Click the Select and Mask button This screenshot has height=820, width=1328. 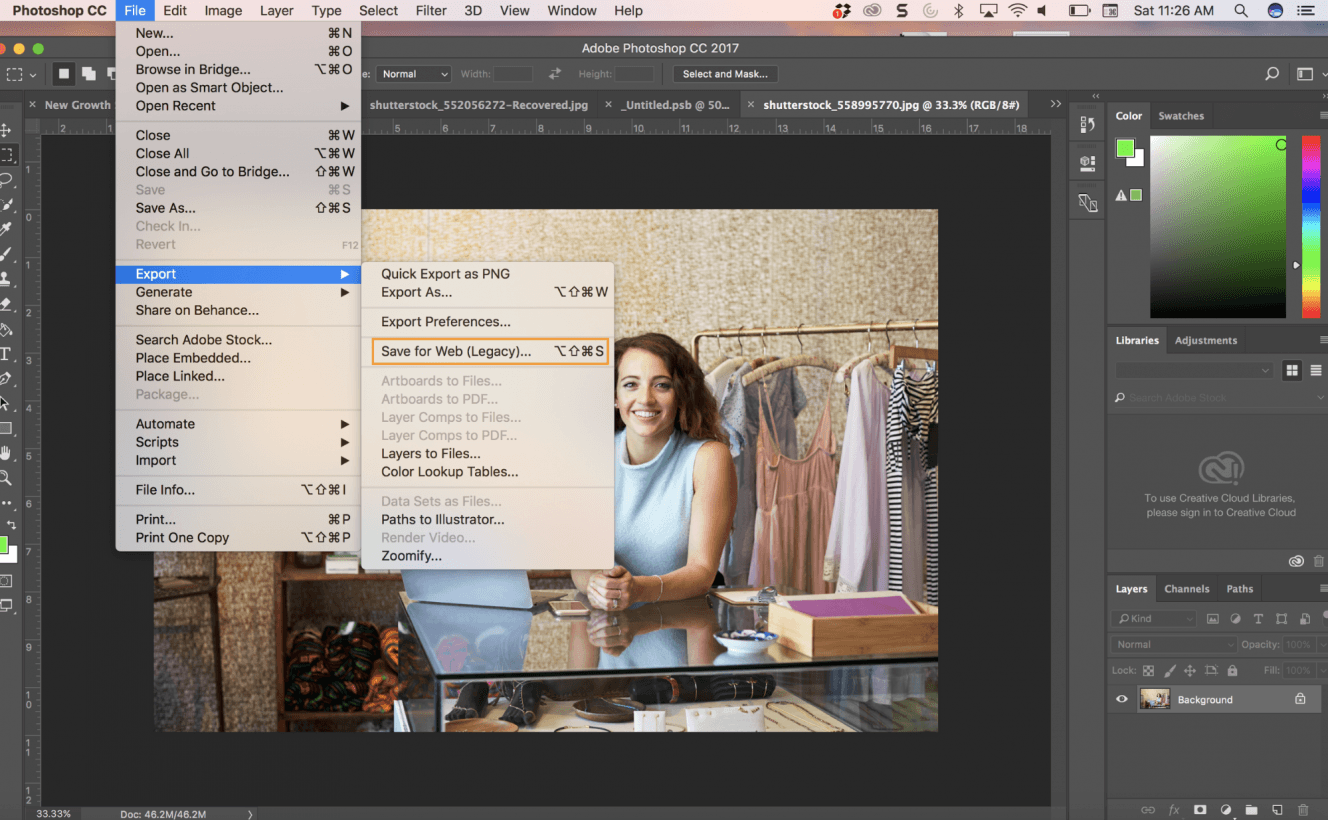tap(725, 74)
